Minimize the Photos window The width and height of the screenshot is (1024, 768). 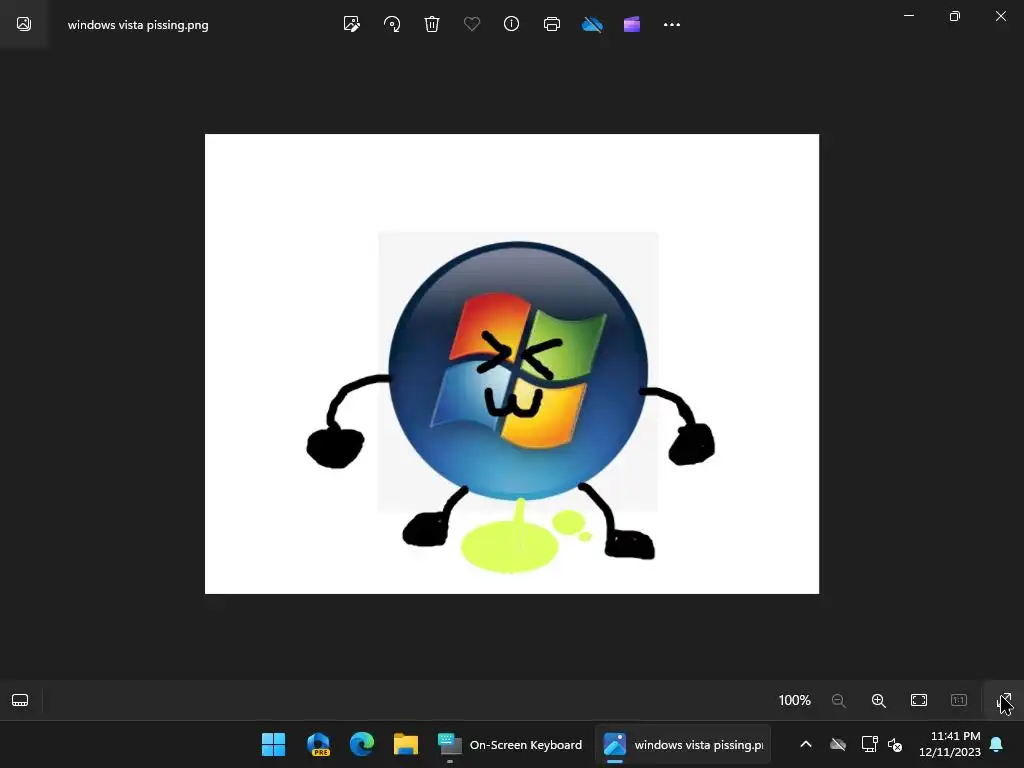click(908, 16)
